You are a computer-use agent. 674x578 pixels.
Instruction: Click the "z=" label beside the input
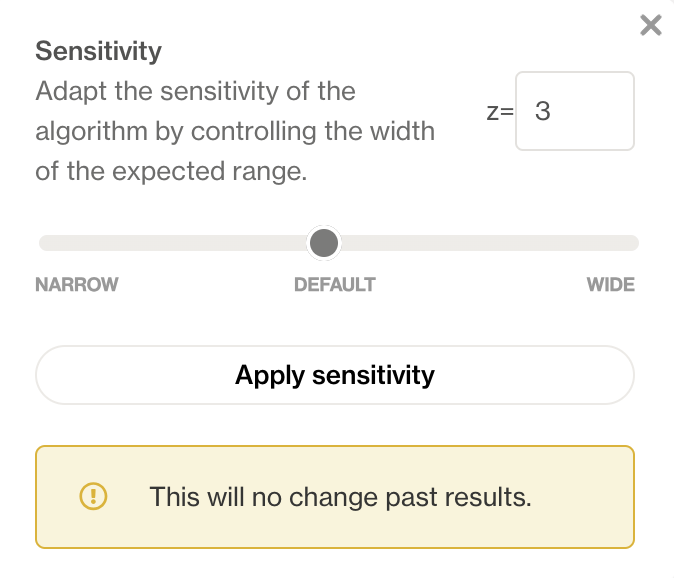point(500,112)
